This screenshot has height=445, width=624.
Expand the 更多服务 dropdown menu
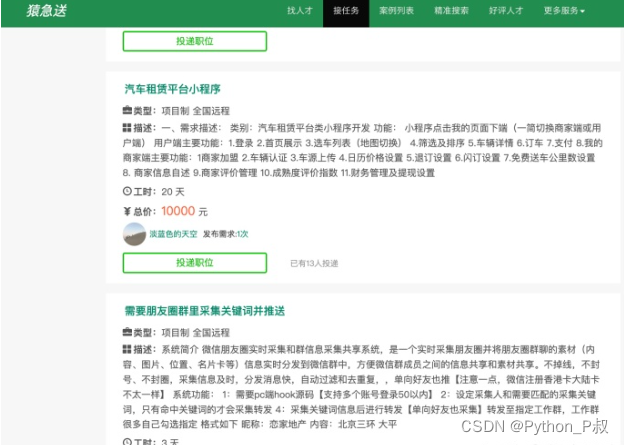[x=564, y=11]
